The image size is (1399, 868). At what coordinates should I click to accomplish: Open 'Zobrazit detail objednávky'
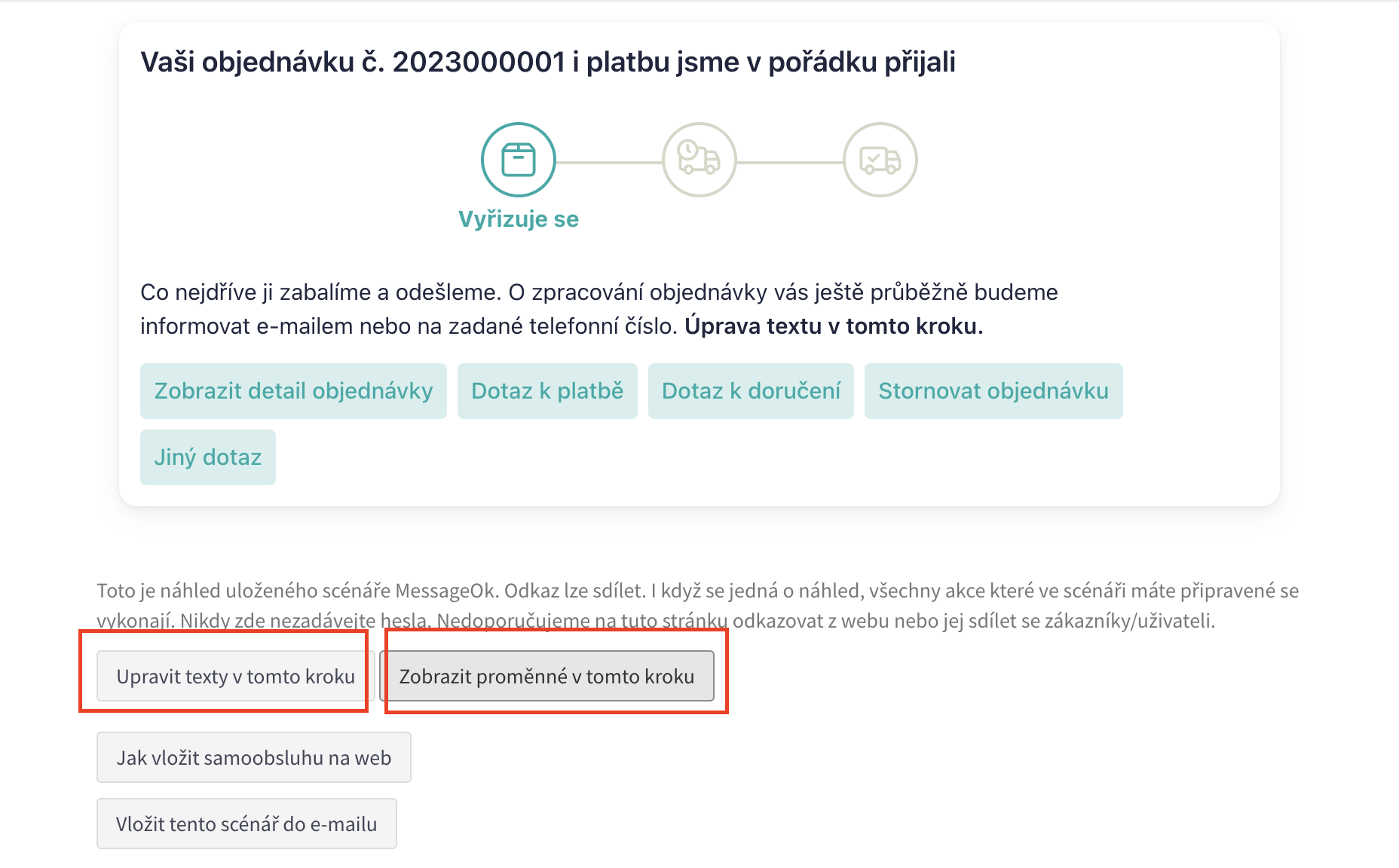293,391
